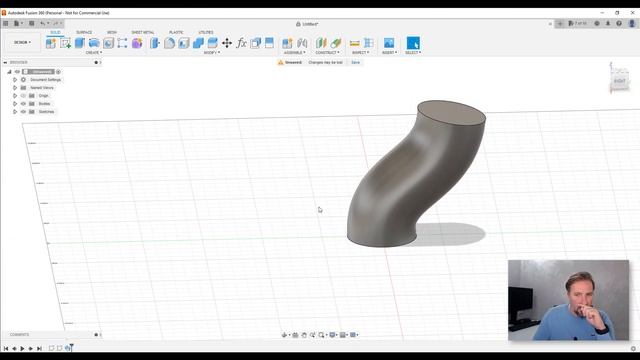The image size is (640, 360).
Task: Hide the Bodies folder
Action: pos(23,104)
